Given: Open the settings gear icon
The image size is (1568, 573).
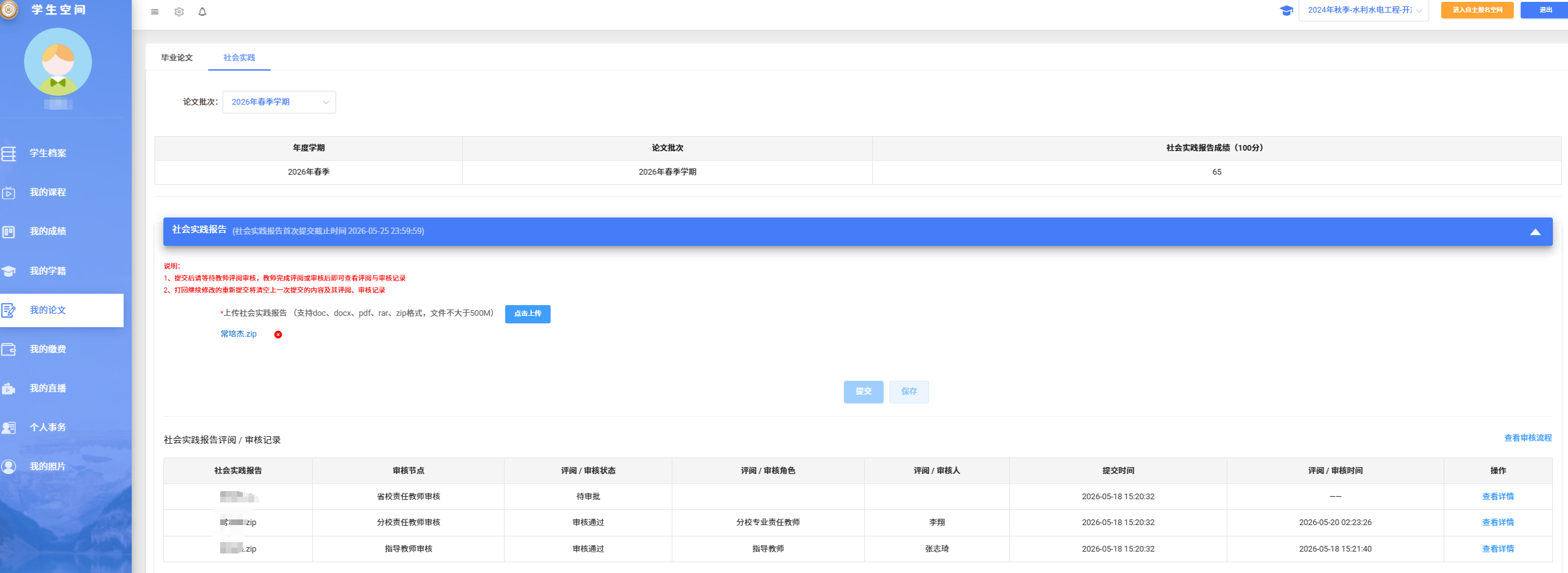Looking at the screenshot, I should (179, 12).
